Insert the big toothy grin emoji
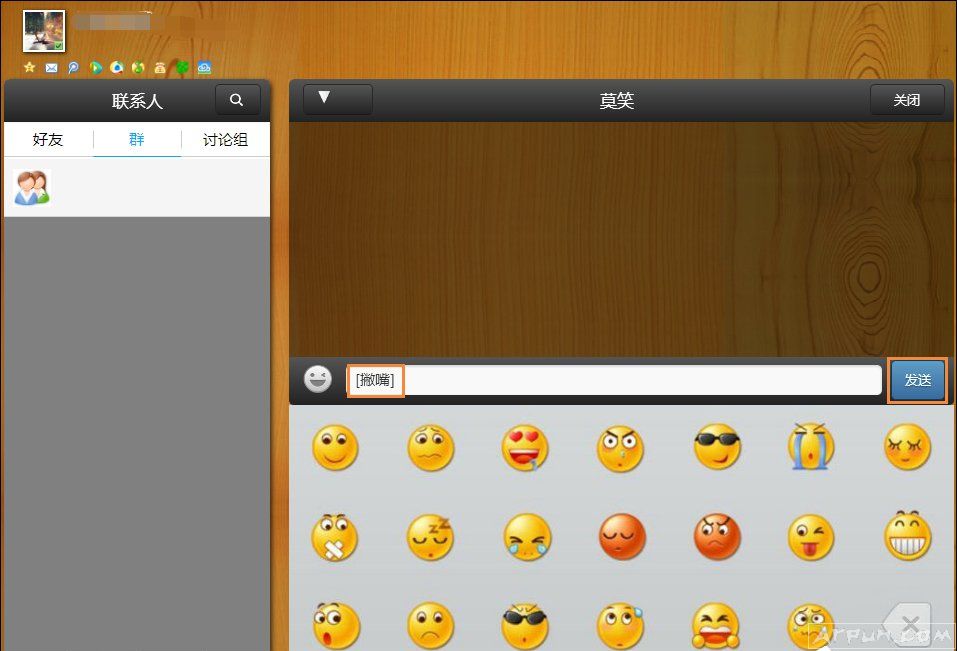This screenshot has height=651, width=957. 907,538
